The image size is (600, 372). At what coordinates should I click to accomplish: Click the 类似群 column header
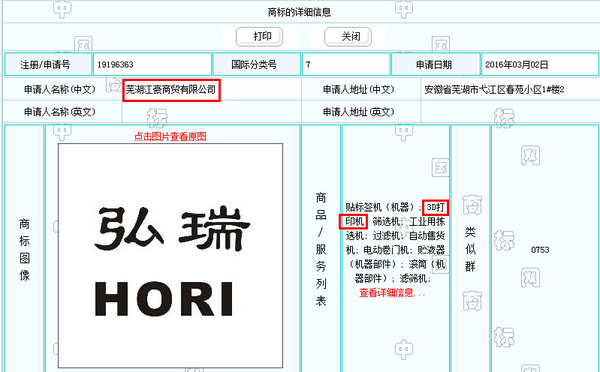click(x=470, y=250)
